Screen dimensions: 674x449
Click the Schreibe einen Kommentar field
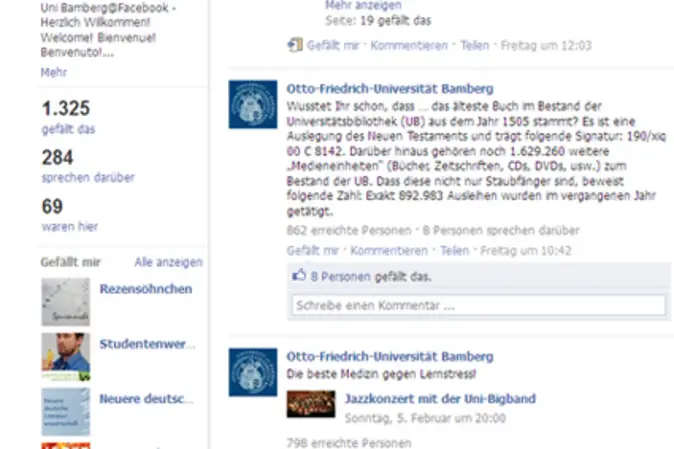[x=479, y=305]
